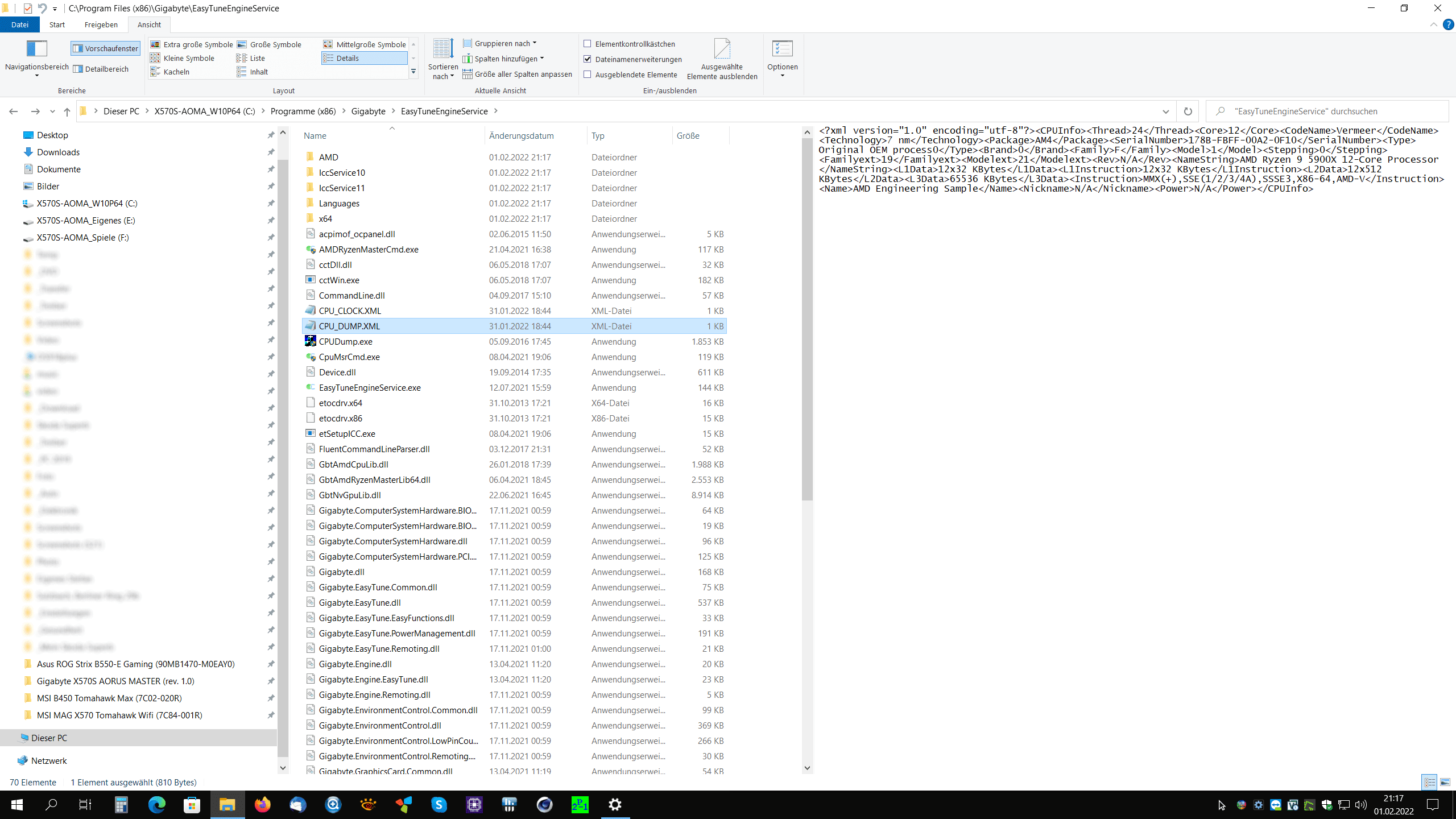Refresh the folder view
The width and height of the screenshot is (1456, 819).
pyautogui.click(x=1188, y=111)
